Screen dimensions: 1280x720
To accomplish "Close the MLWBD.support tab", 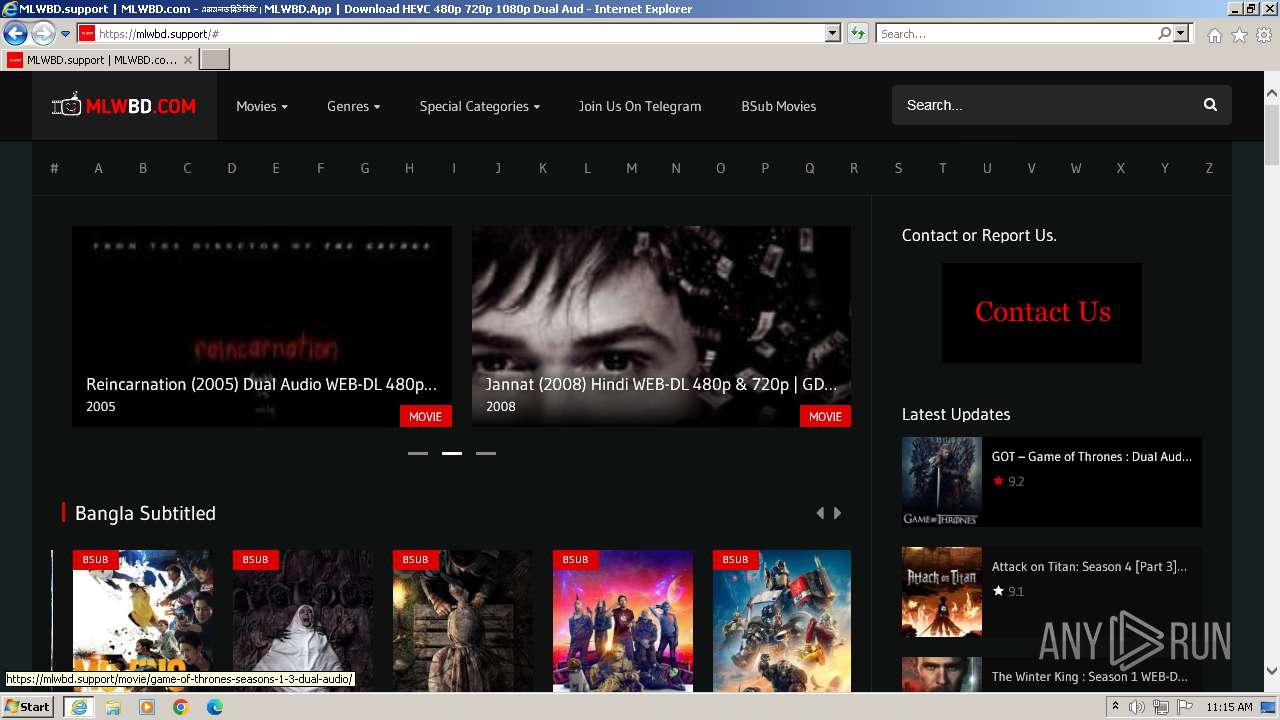I will 187,60.
